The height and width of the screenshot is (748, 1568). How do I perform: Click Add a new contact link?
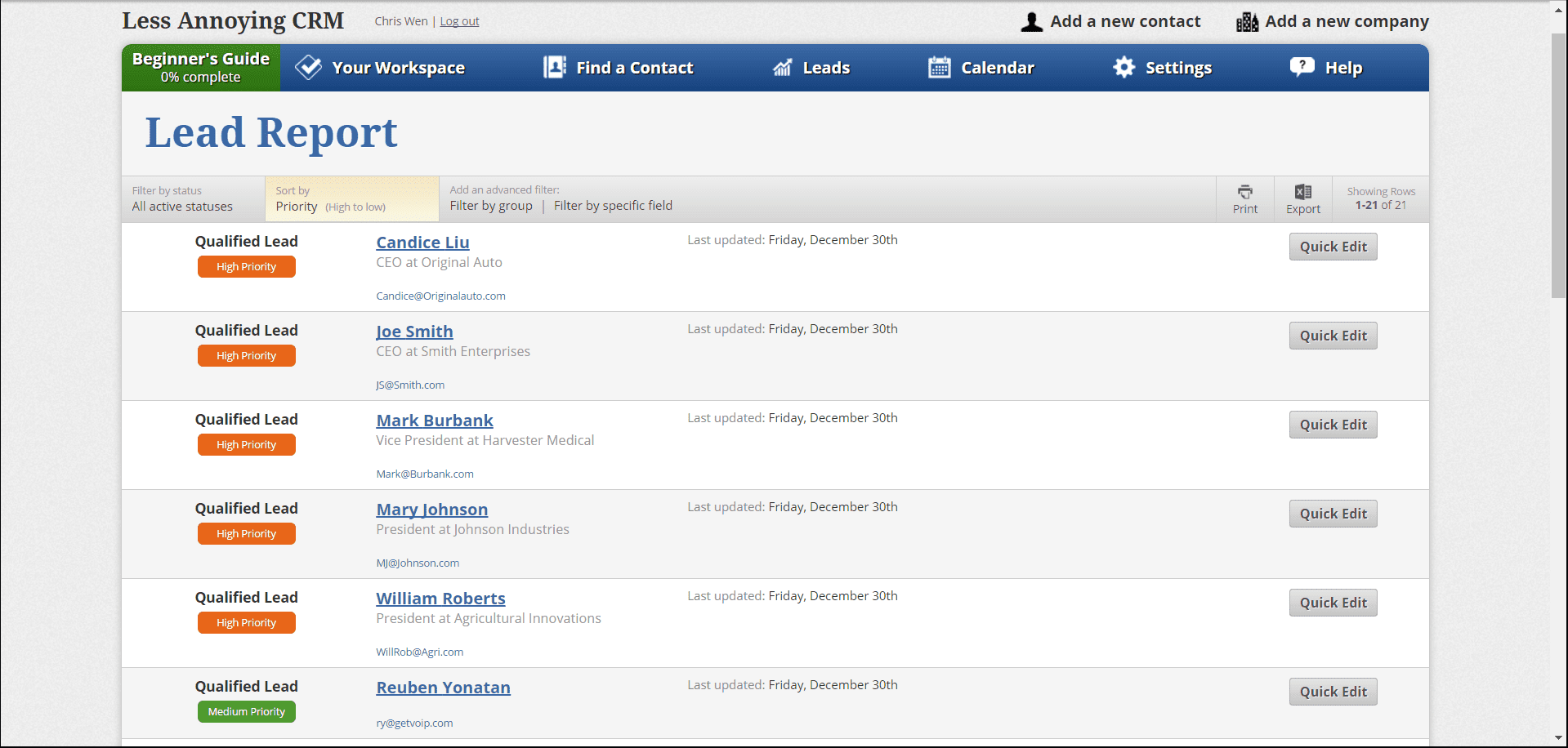(x=1125, y=21)
